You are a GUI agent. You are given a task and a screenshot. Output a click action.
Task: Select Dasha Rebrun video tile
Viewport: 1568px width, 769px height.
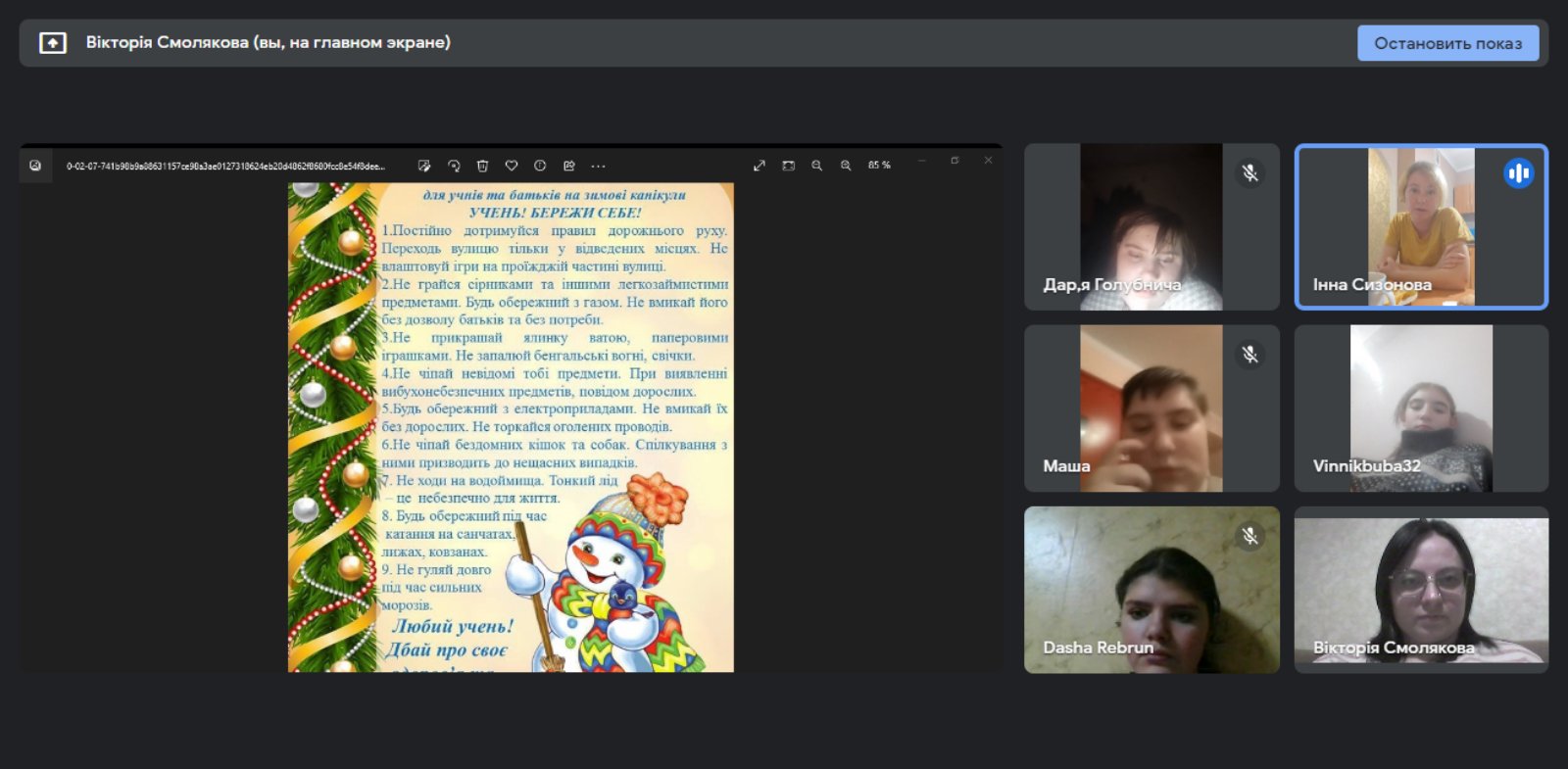pyautogui.click(x=1151, y=590)
